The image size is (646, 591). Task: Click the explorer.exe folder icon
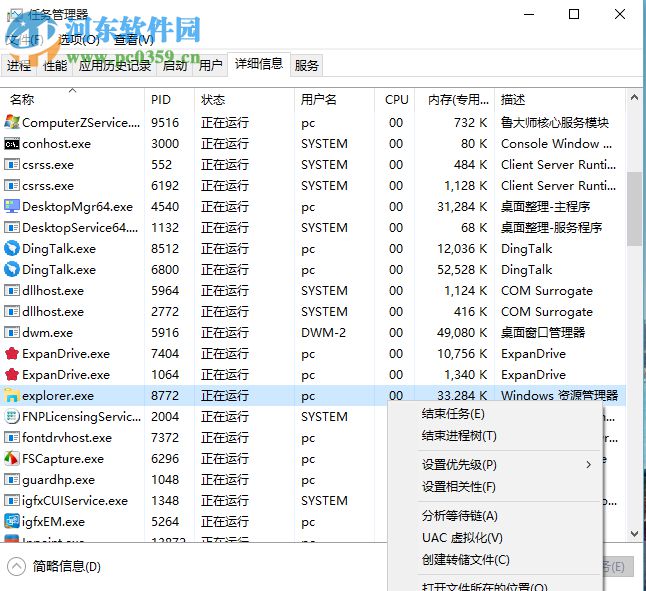(x=12, y=395)
